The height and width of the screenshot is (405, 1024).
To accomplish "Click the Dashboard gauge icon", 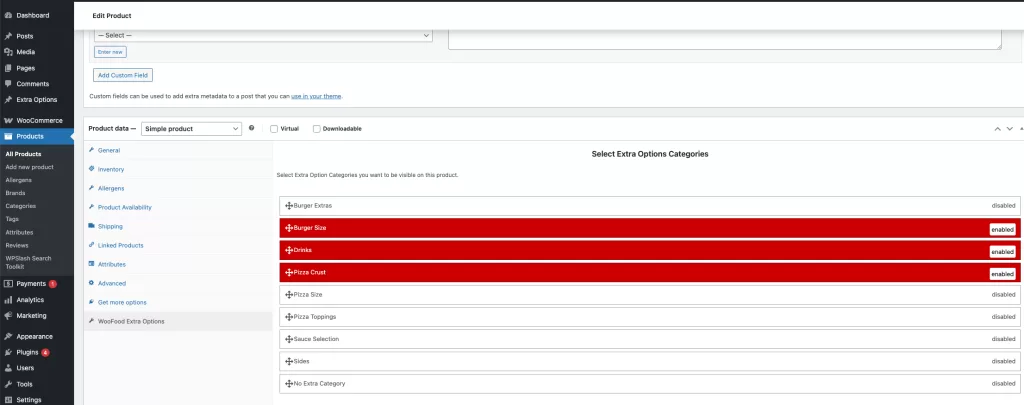I will 8,15.
